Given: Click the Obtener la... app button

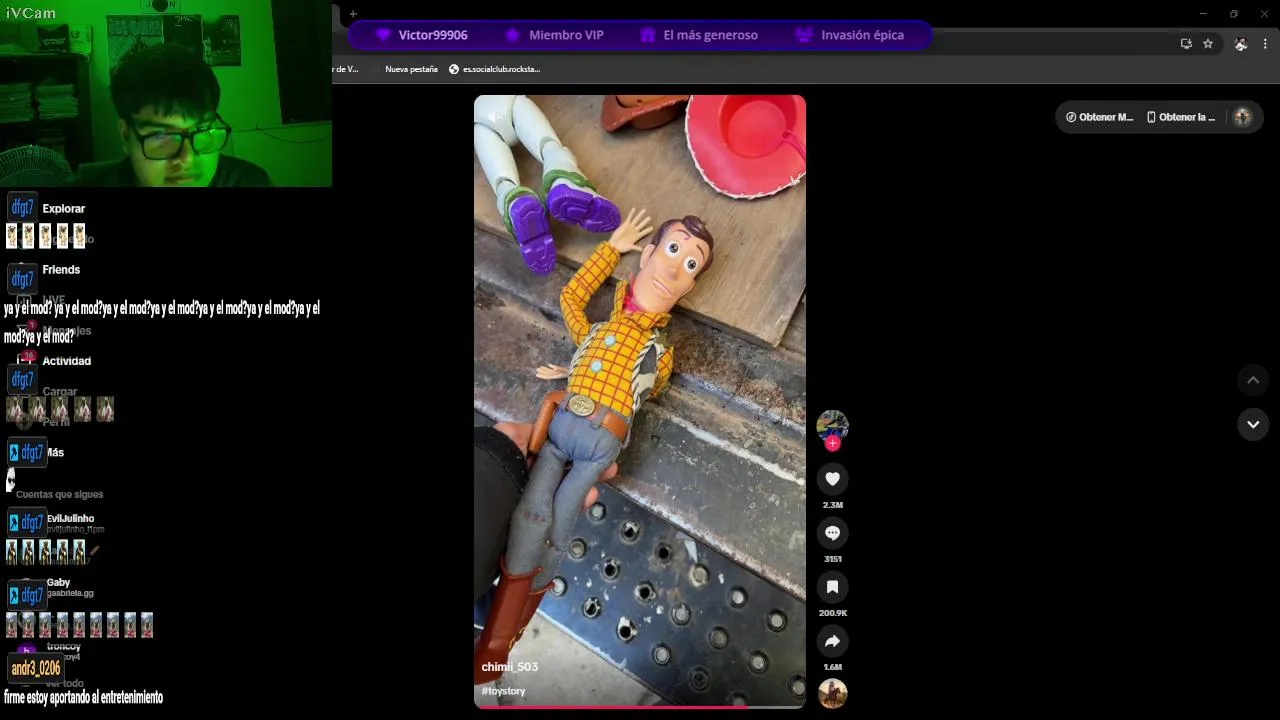Looking at the screenshot, I should pyautogui.click(x=1181, y=117).
